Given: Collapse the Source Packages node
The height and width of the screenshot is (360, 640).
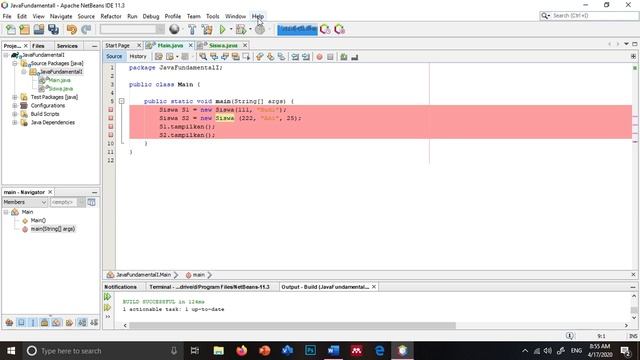Looking at the screenshot, I should pyautogui.click(x=15, y=63).
